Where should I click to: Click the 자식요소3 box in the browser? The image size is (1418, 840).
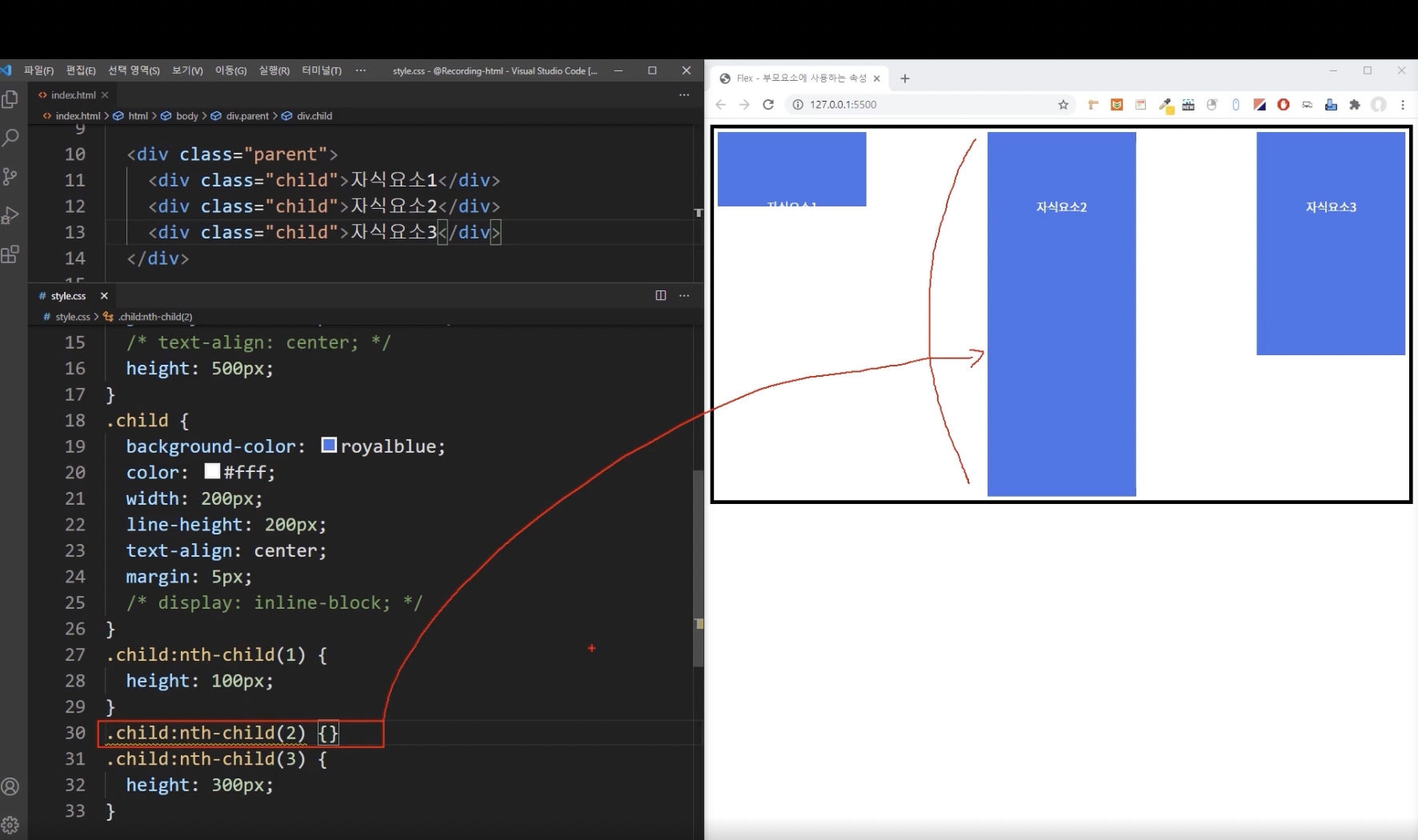tap(1331, 244)
